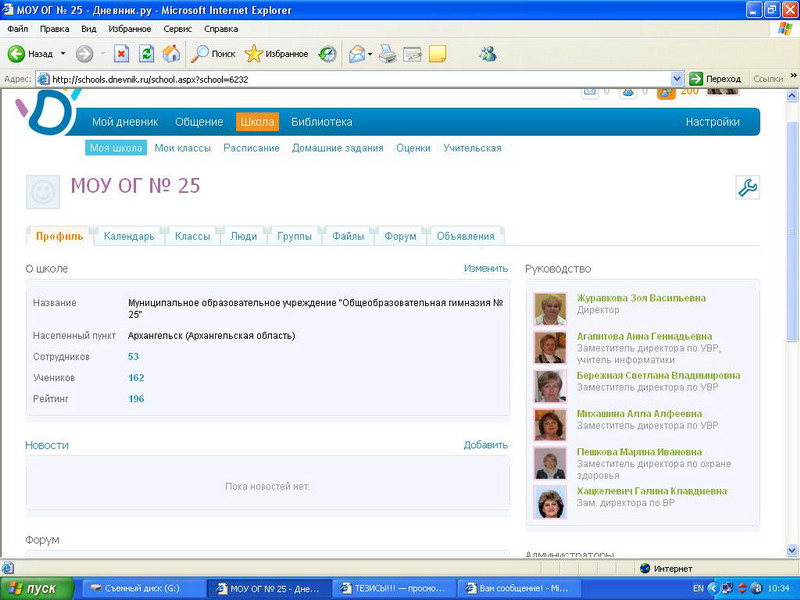Switch to the Календарь tab
The width and height of the screenshot is (800, 600).
[129, 236]
